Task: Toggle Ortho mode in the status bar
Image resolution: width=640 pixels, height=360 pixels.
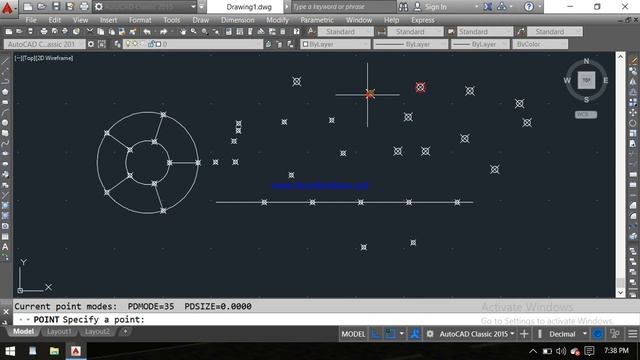Action: [376, 334]
